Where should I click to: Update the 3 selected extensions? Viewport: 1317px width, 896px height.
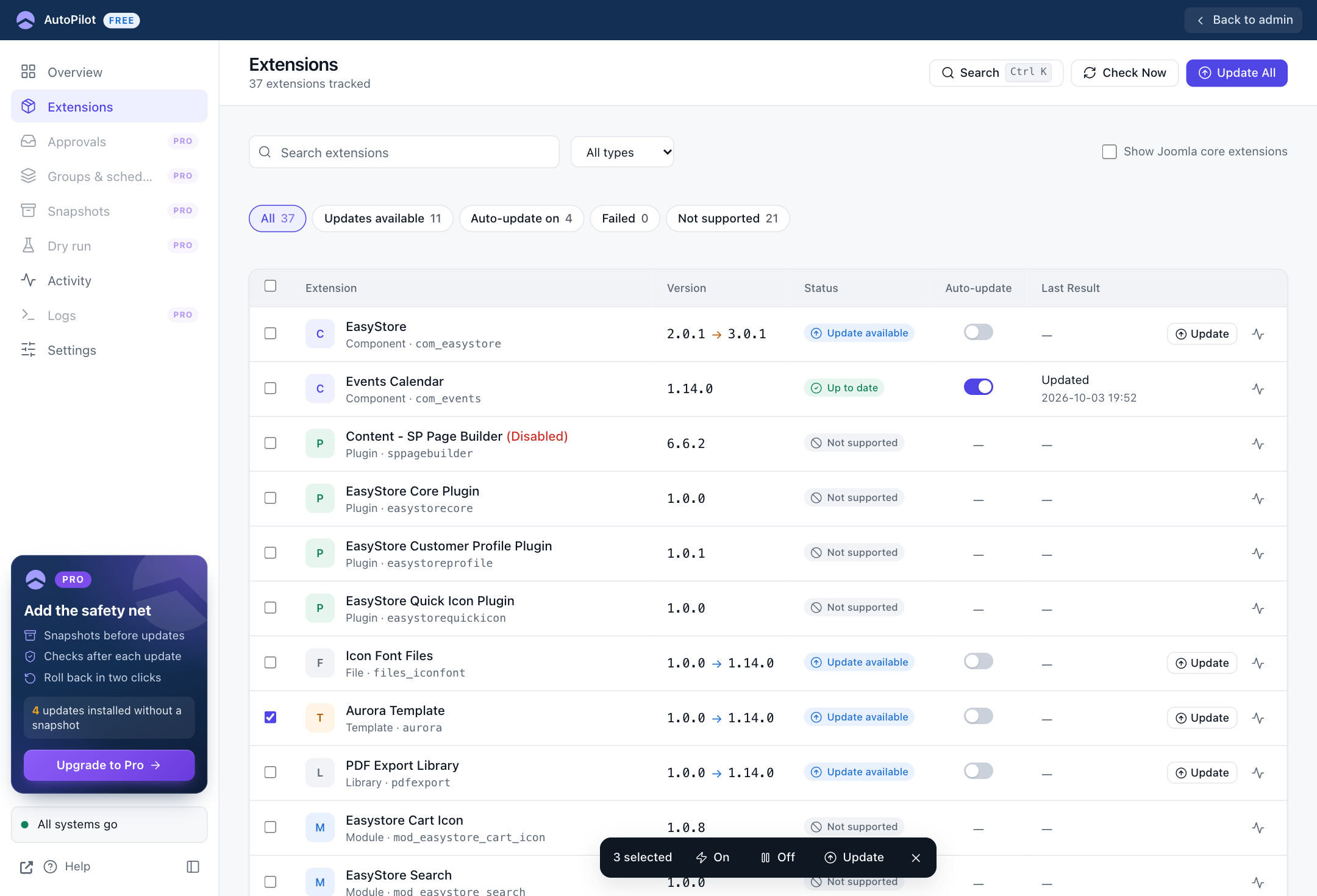(854, 858)
